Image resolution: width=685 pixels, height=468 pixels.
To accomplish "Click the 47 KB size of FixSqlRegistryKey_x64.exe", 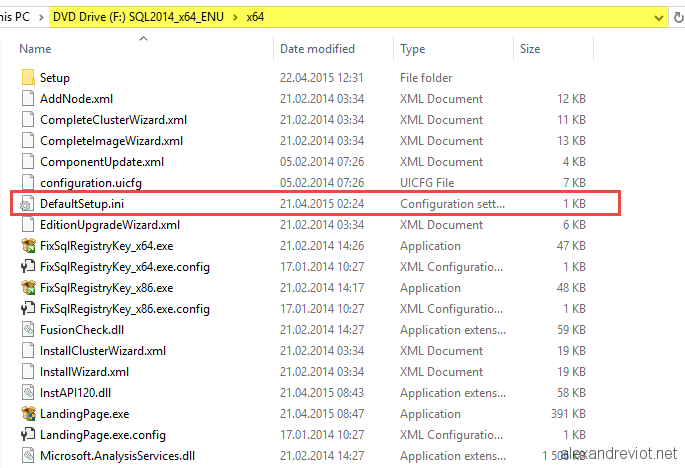I will pyautogui.click(x=571, y=245).
